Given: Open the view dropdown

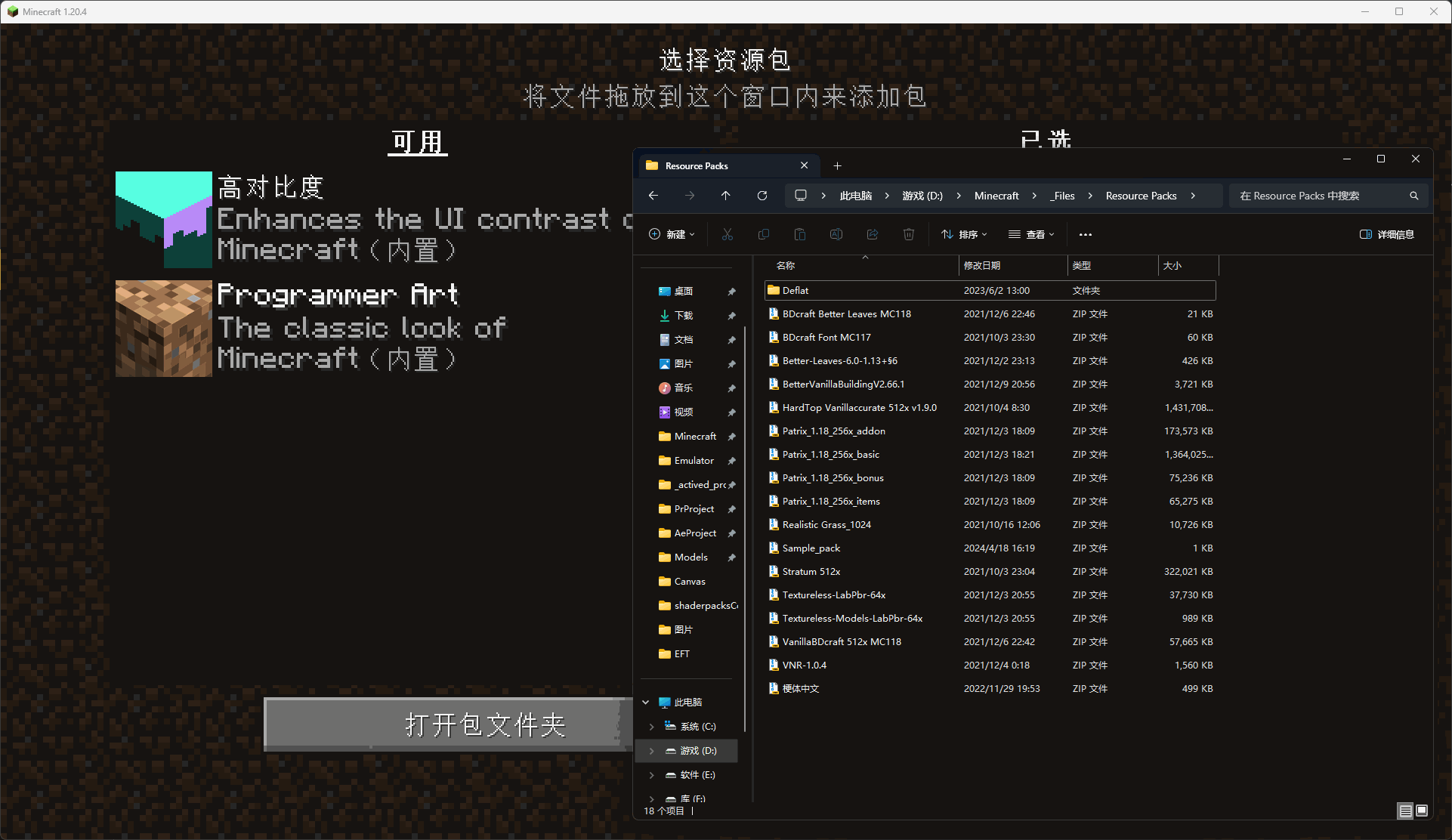Looking at the screenshot, I should [x=1031, y=234].
